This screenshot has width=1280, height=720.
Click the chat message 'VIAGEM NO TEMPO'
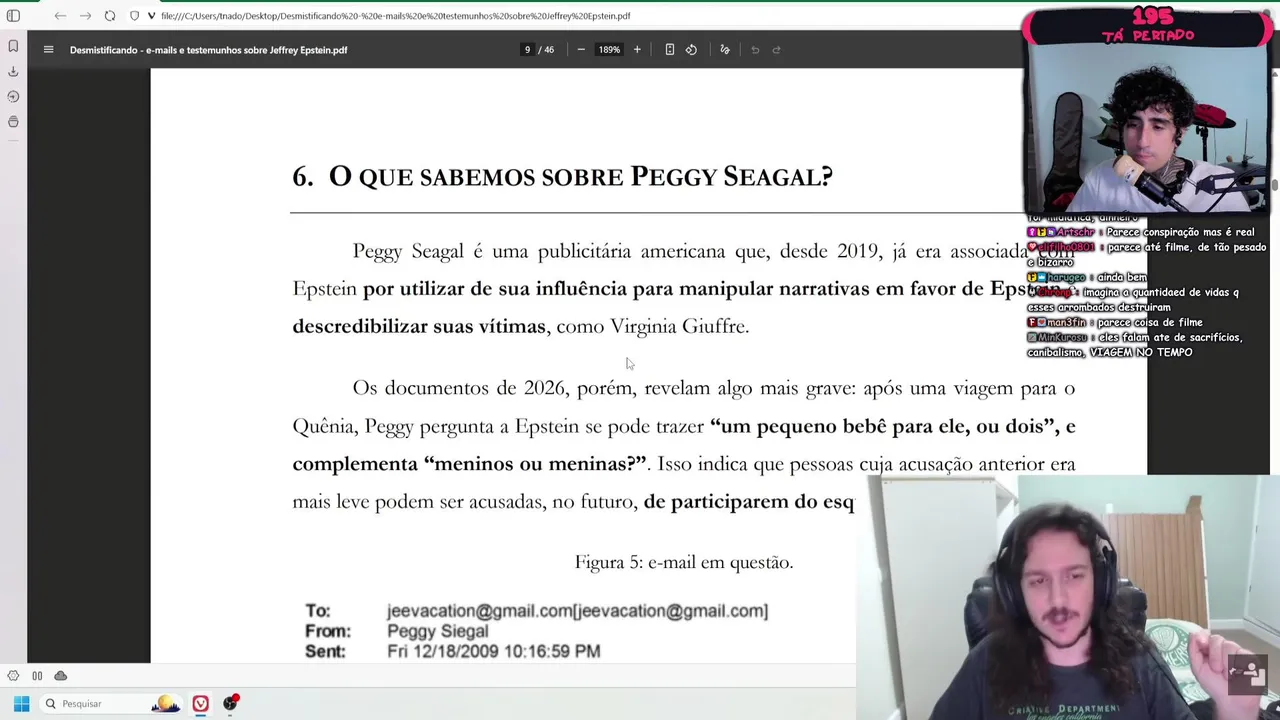[x=1141, y=352]
